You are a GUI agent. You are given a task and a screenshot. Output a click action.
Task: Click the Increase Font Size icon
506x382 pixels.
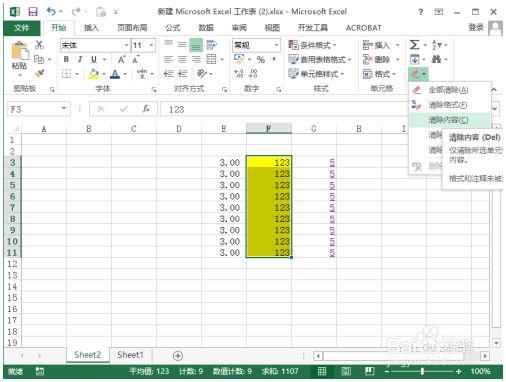coord(122,60)
